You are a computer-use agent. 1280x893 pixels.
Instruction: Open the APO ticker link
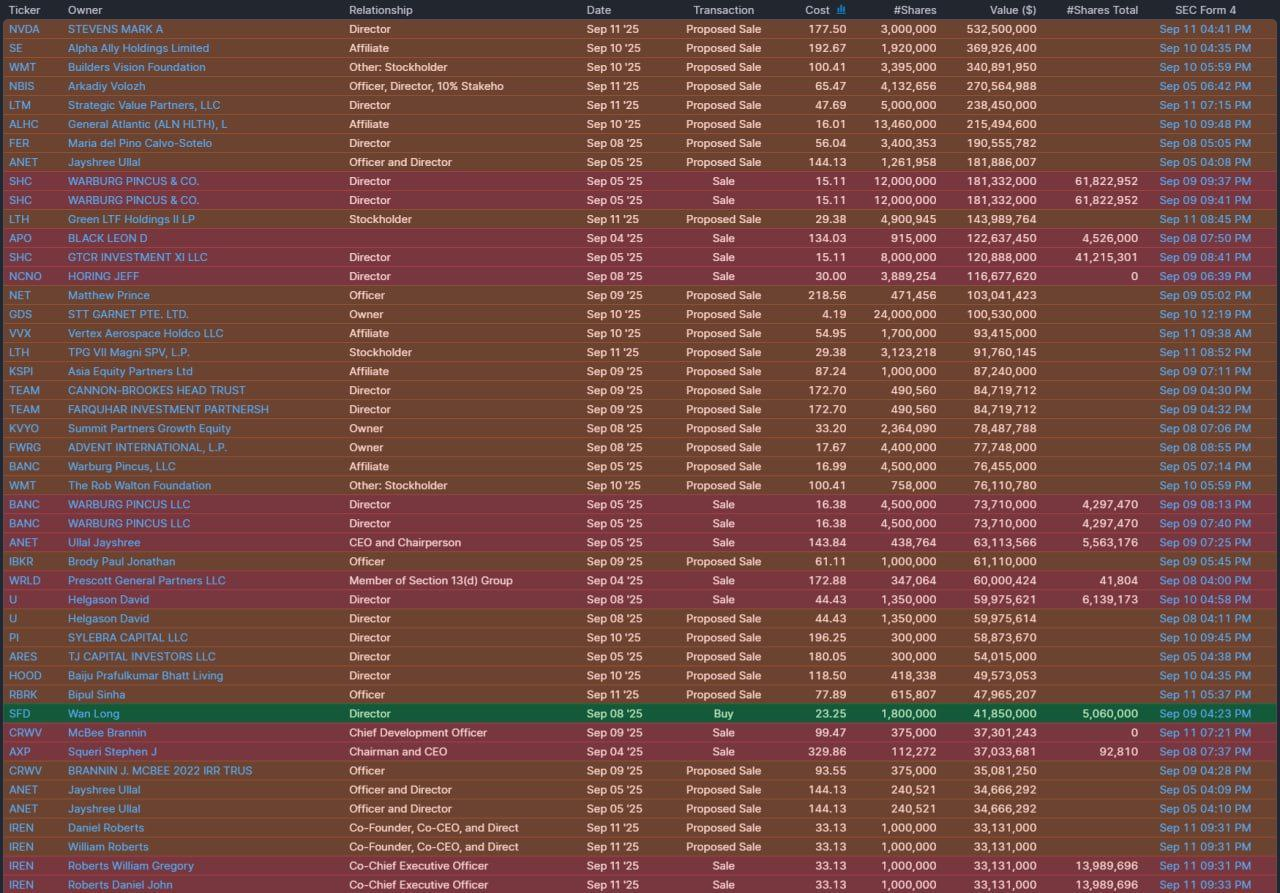point(20,238)
